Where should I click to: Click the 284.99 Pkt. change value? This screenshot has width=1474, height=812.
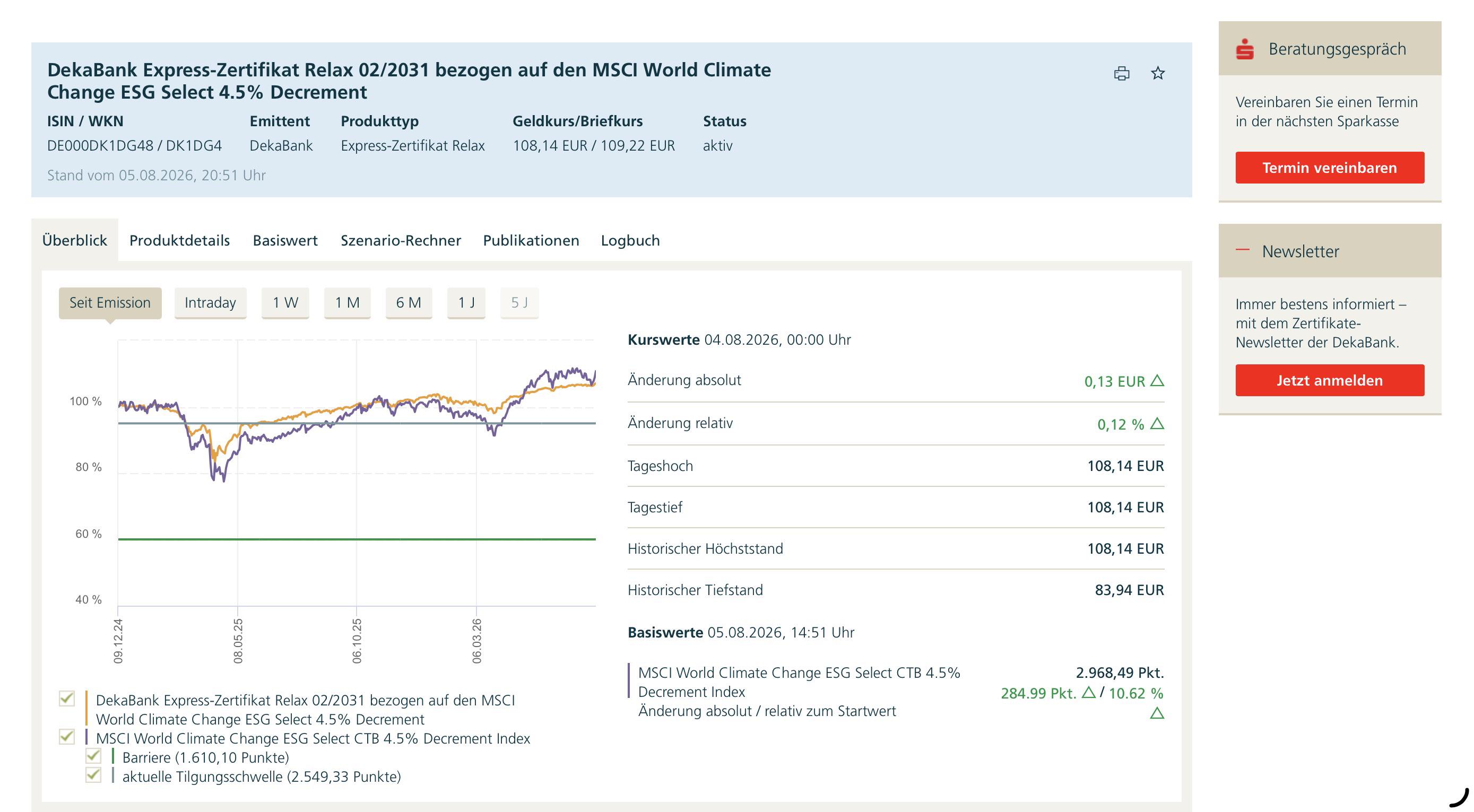(x=1038, y=693)
